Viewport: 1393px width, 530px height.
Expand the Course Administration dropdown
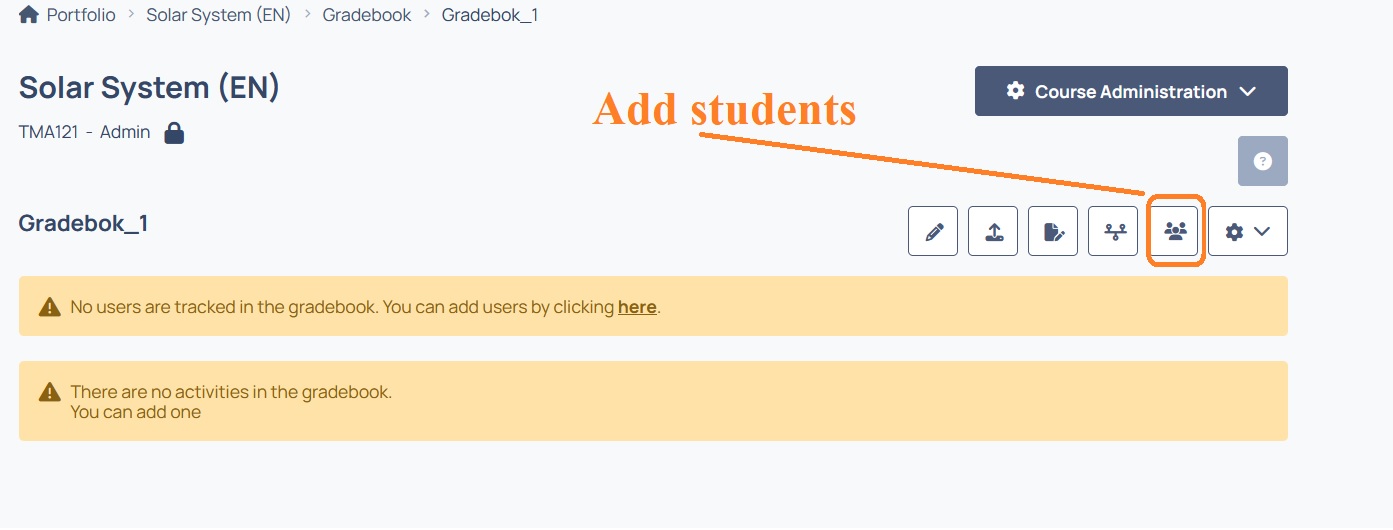pyautogui.click(x=1131, y=91)
